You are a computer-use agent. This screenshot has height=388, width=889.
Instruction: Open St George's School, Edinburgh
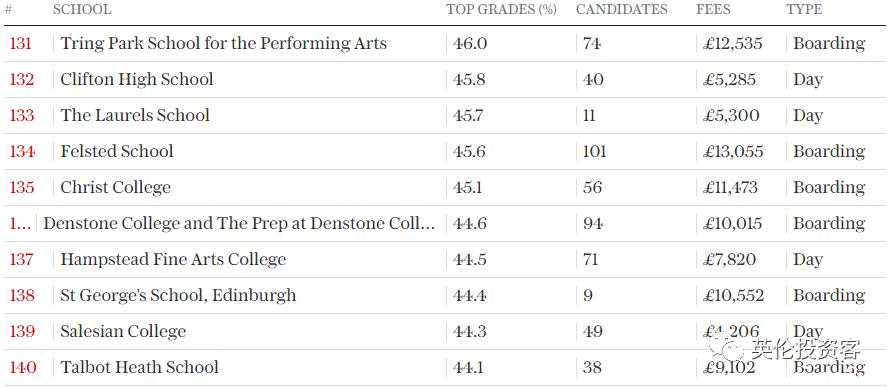point(178,296)
